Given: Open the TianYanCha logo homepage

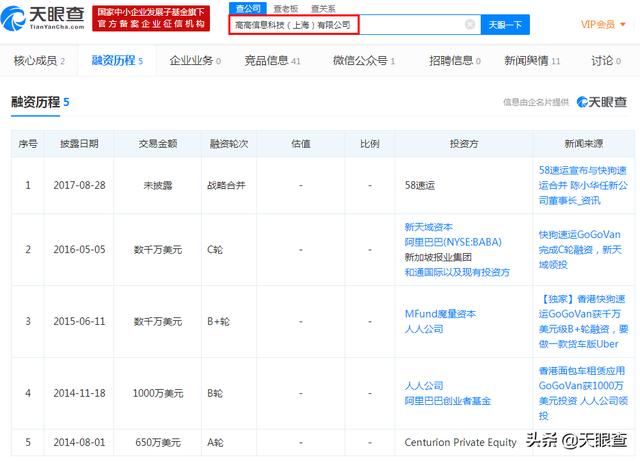Looking at the screenshot, I should [x=42, y=18].
